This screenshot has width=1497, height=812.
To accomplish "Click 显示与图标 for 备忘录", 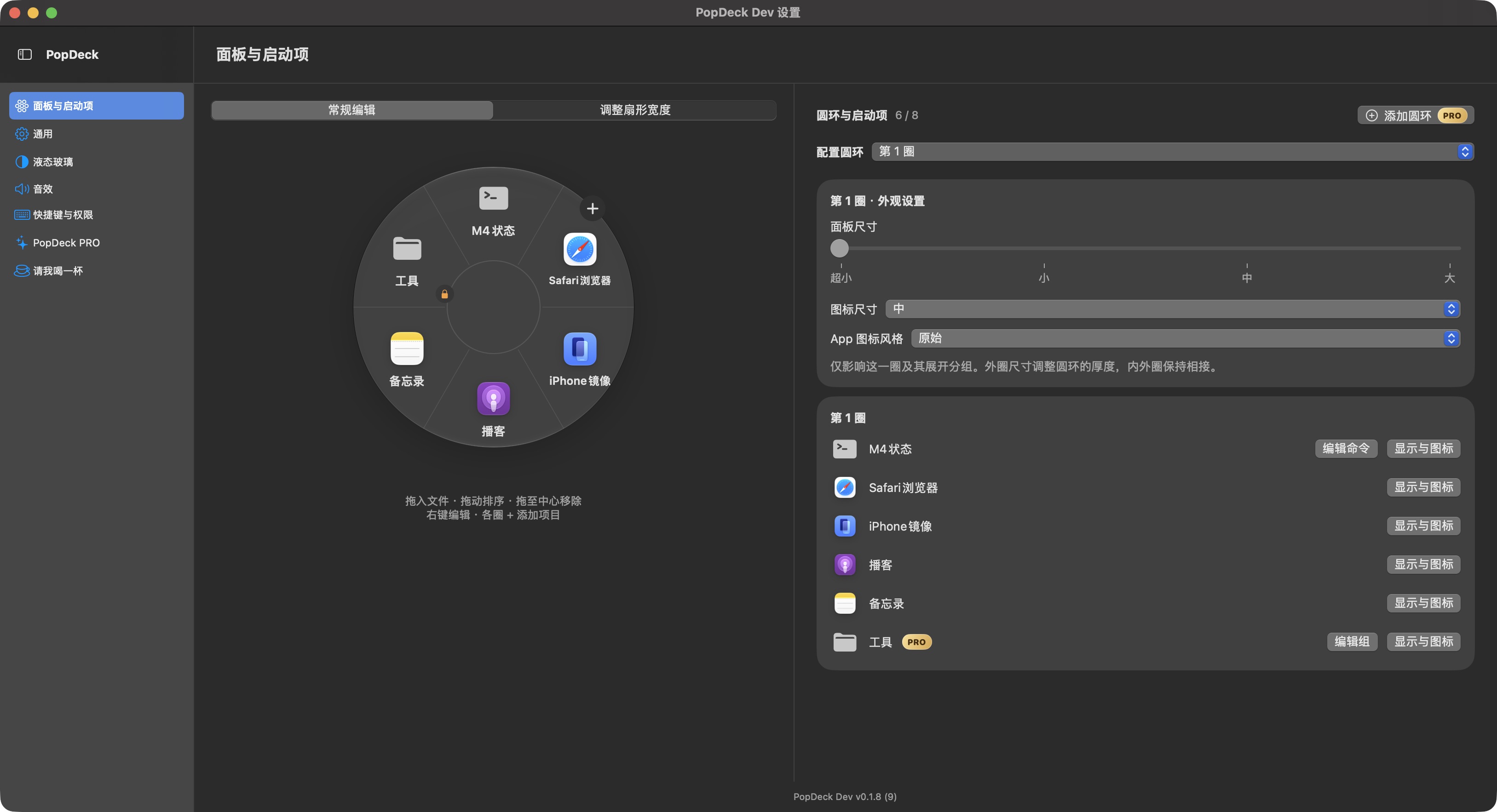I will click(1424, 603).
